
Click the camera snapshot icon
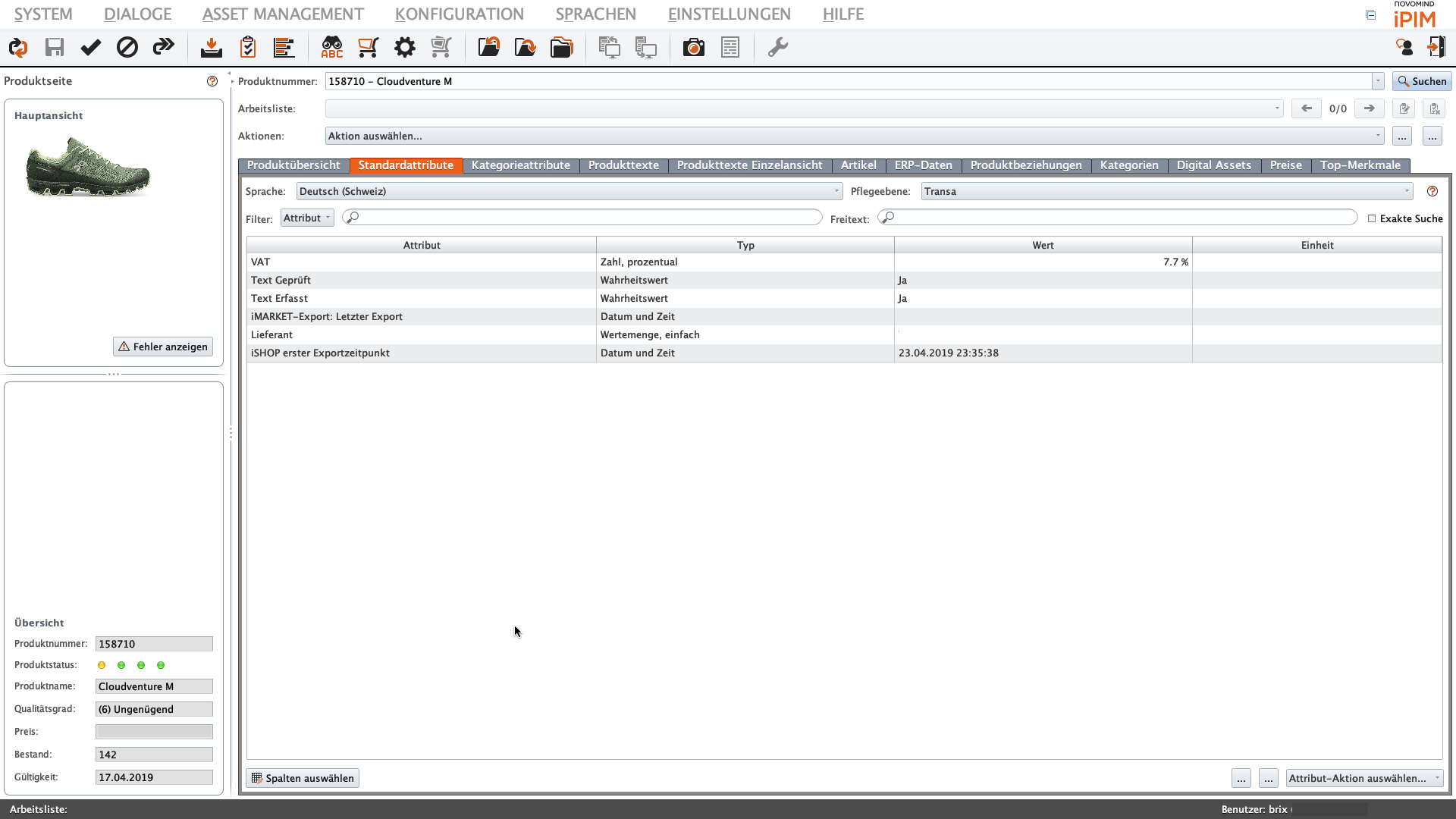pos(693,48)
